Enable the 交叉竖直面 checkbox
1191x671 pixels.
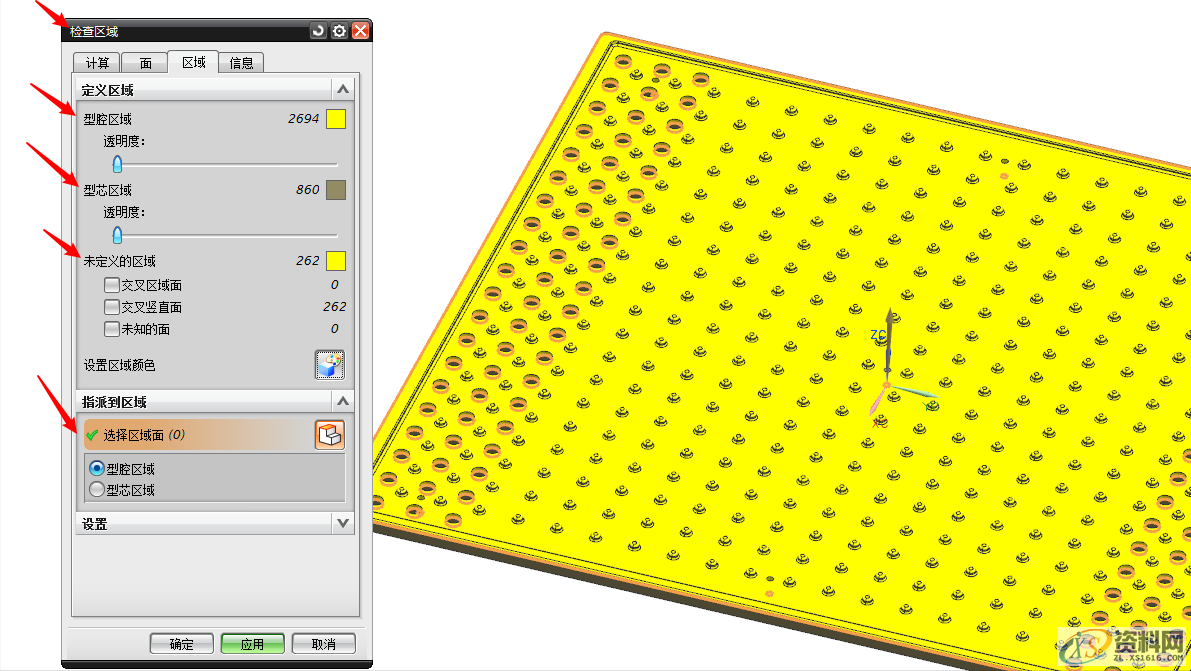(x=112, y=307)
